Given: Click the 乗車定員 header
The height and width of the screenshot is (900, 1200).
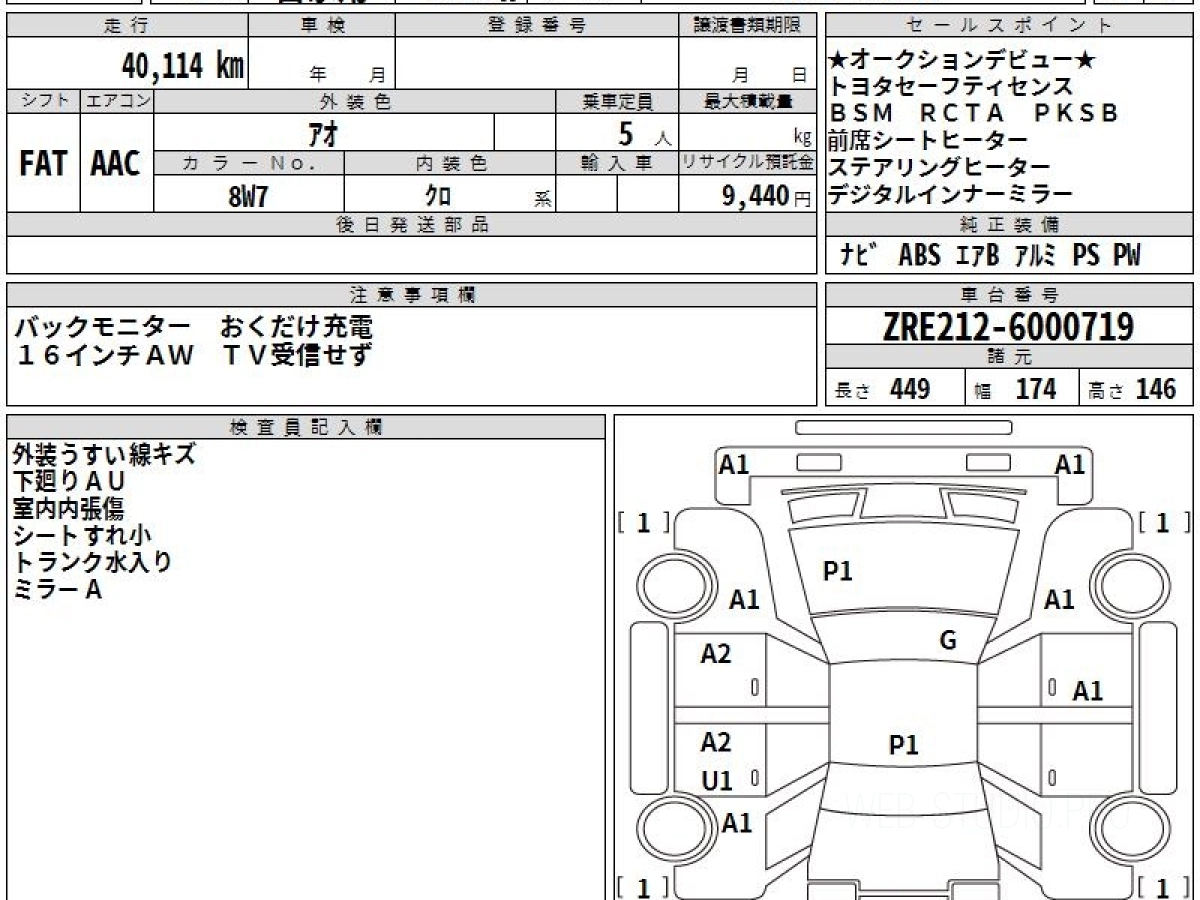Looking at the screenshot, I should tap(617, 101).
